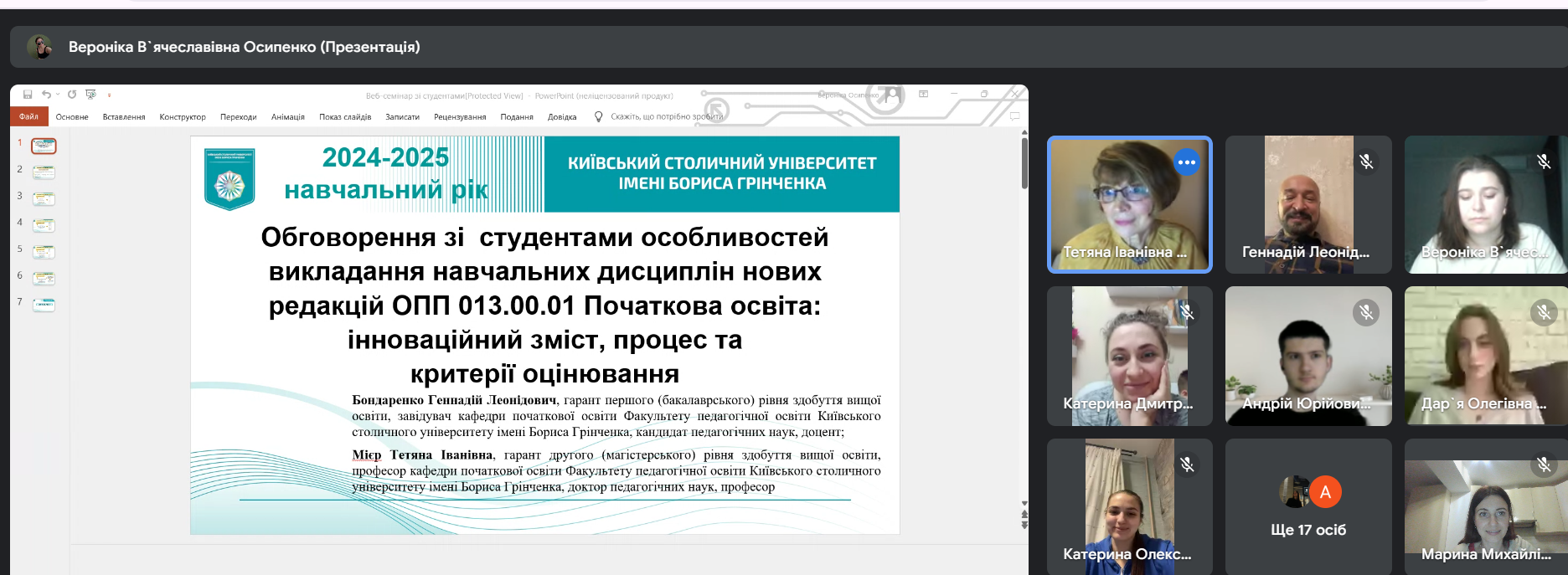Click 'Вероніка В`ячеславівна Осипенко (Презентація)' header label
Screen dimensions: 1568x575
click(245, 48)
